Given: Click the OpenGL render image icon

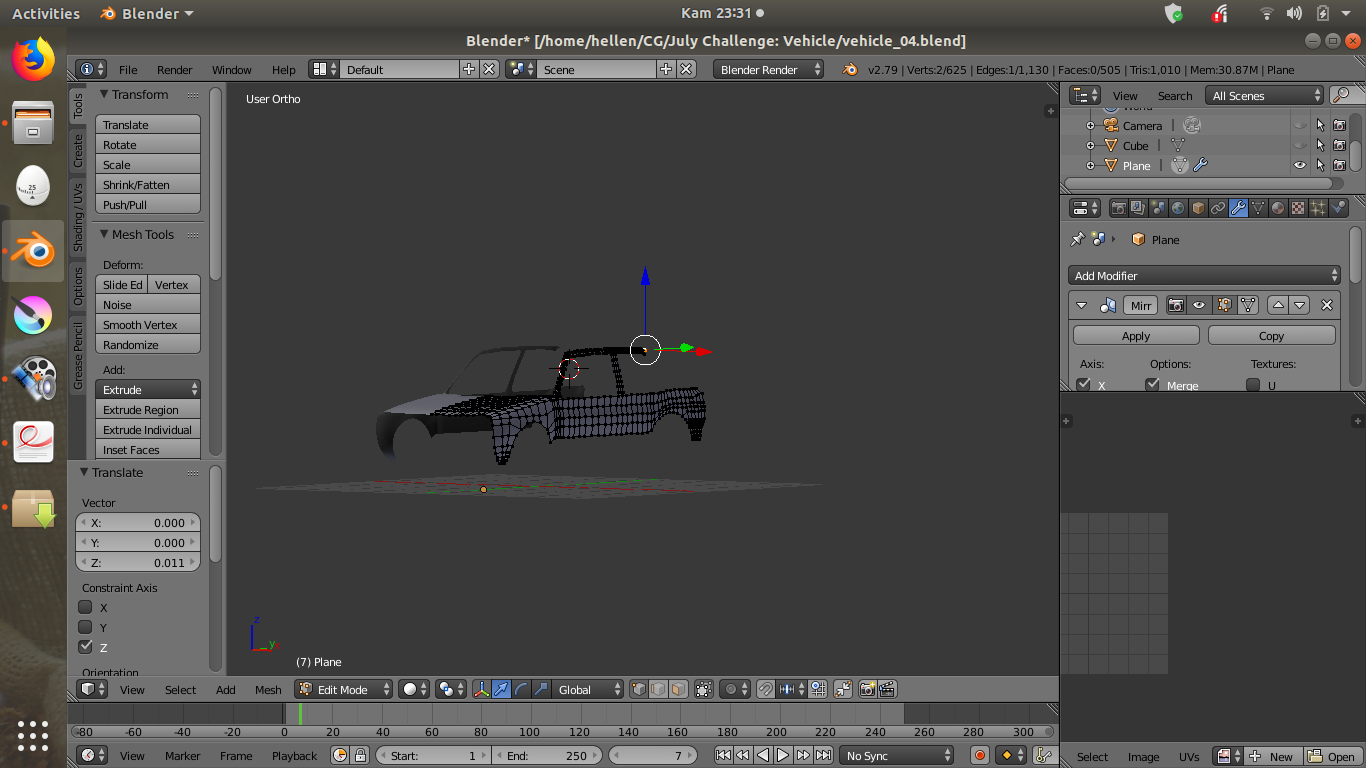Looking at the screenshot, I should pos(867,689).
